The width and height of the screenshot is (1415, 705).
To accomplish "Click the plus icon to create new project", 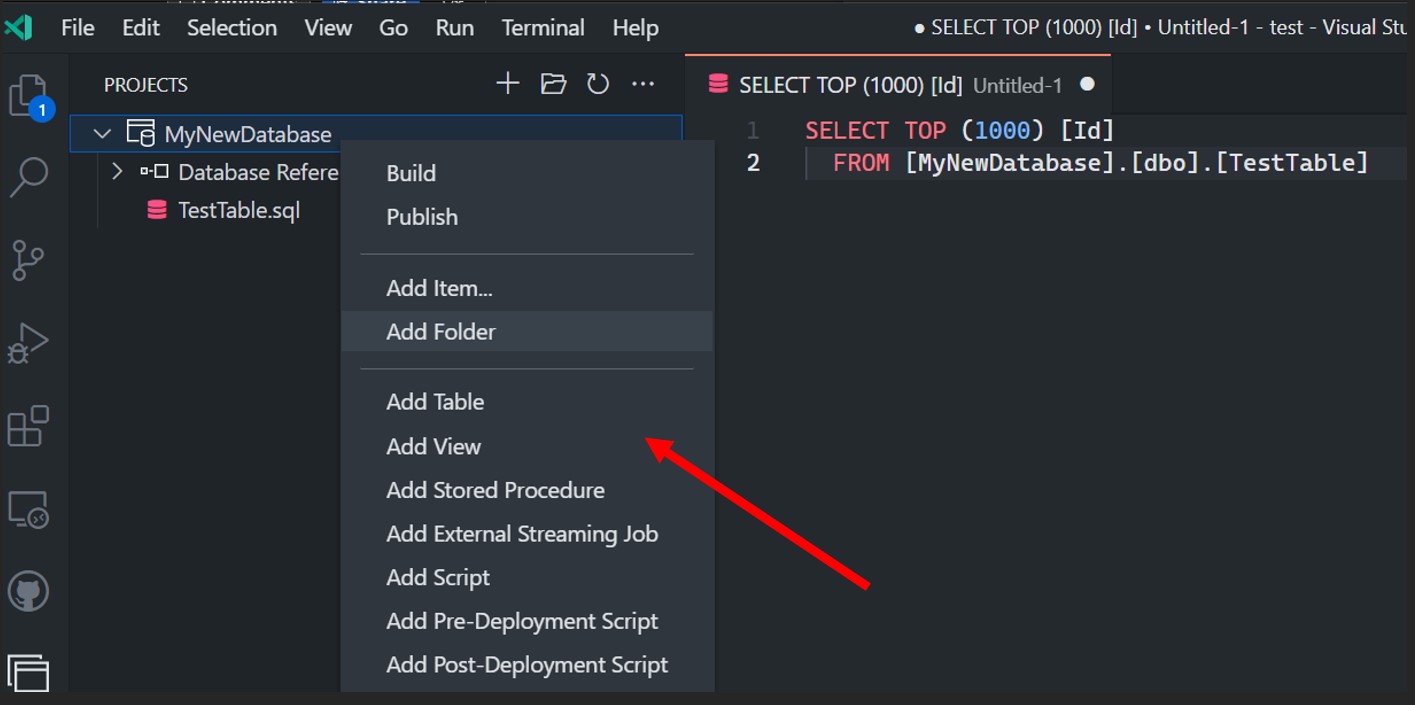I will pyautogui.click(x=508, y=84).
